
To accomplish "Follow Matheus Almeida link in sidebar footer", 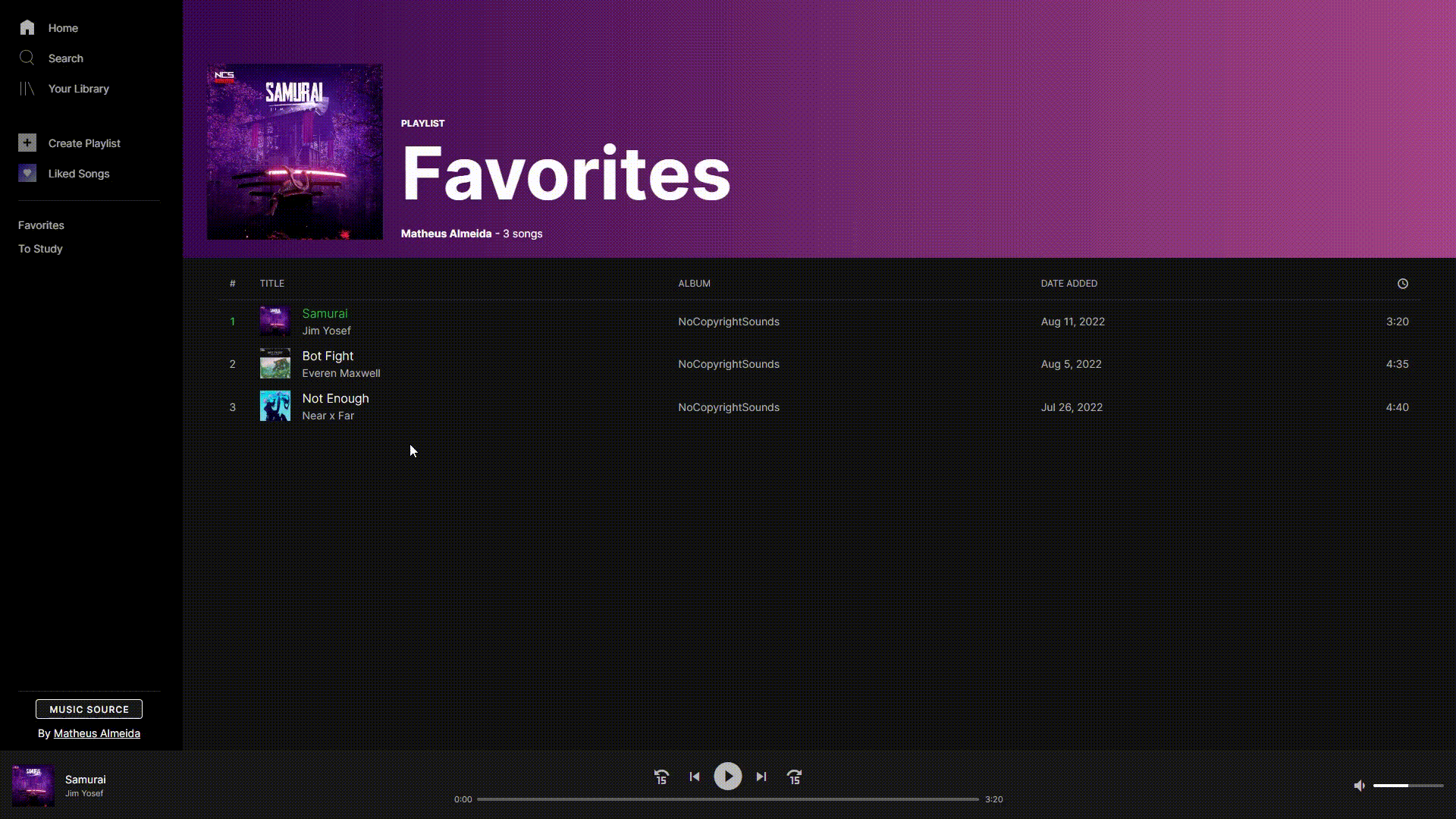I will click(96, 733).
